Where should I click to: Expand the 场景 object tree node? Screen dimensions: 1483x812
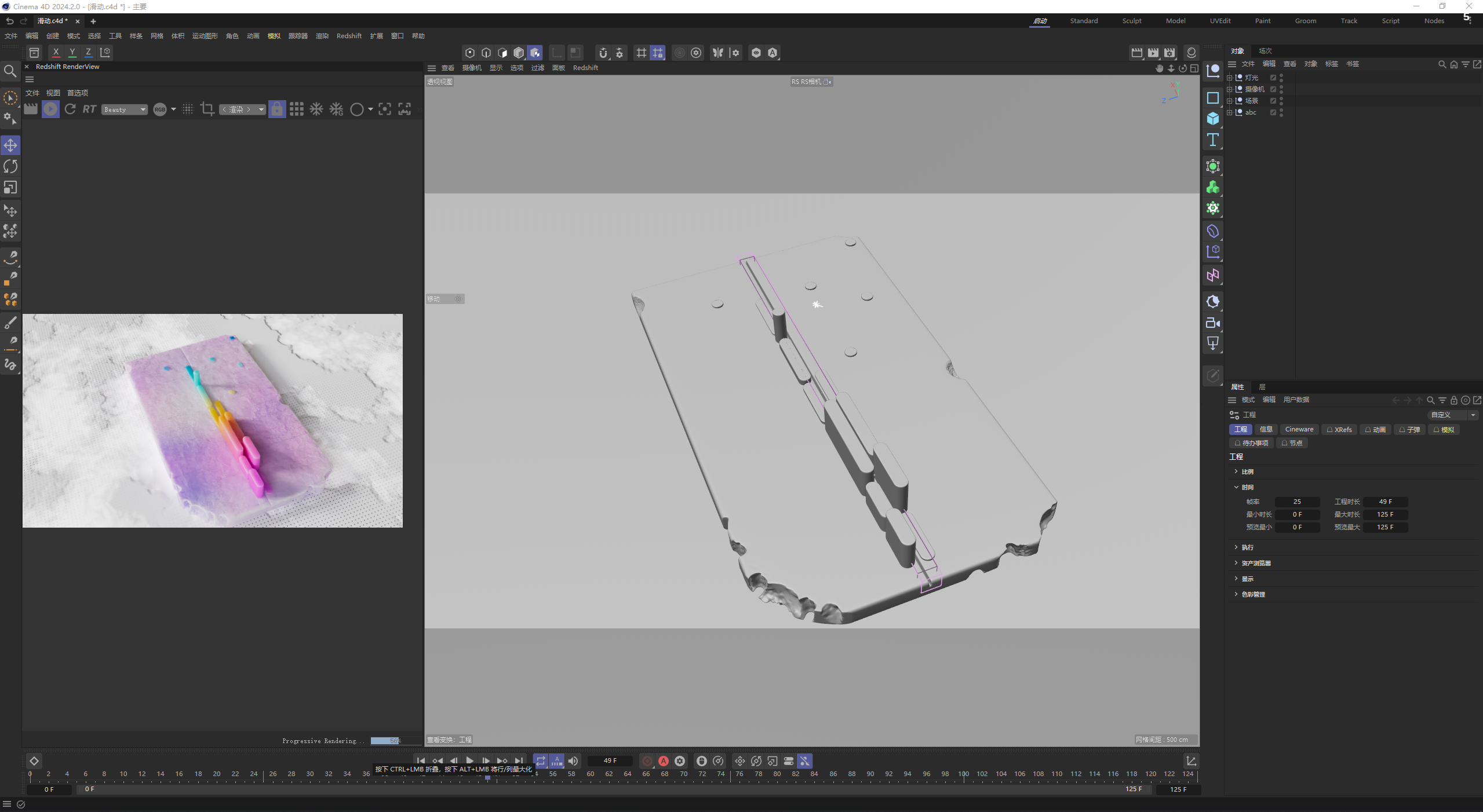tap(1229, 101)
